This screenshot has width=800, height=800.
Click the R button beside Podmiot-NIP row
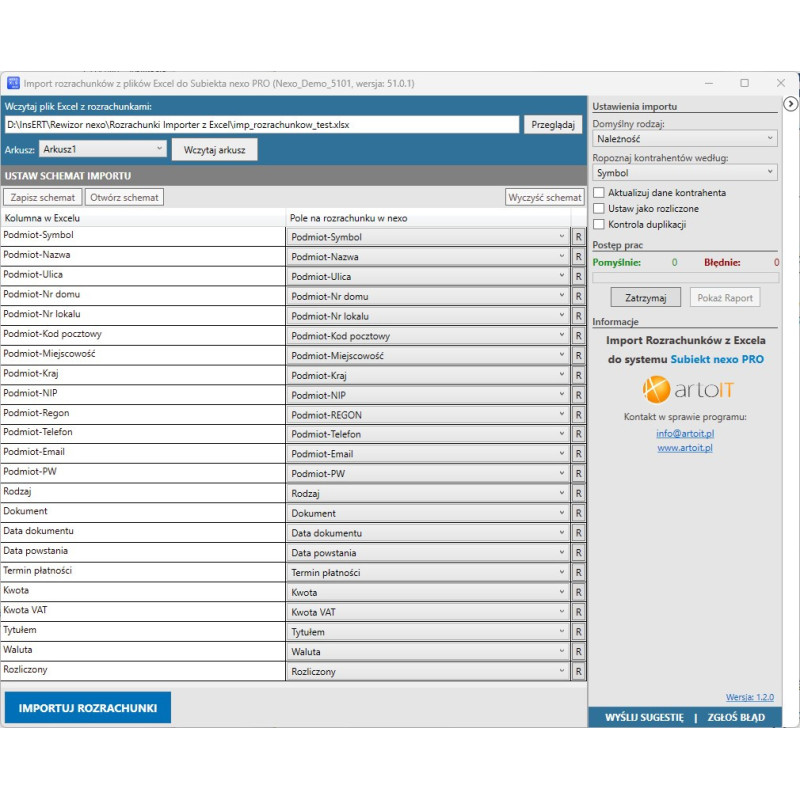[578, 395]
